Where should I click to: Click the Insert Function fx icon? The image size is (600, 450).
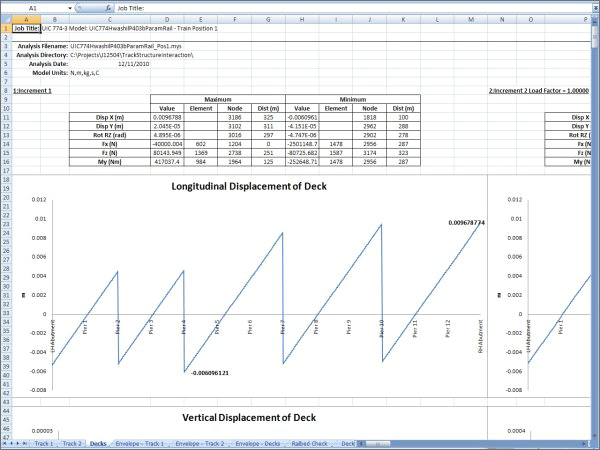click(106, 6)
